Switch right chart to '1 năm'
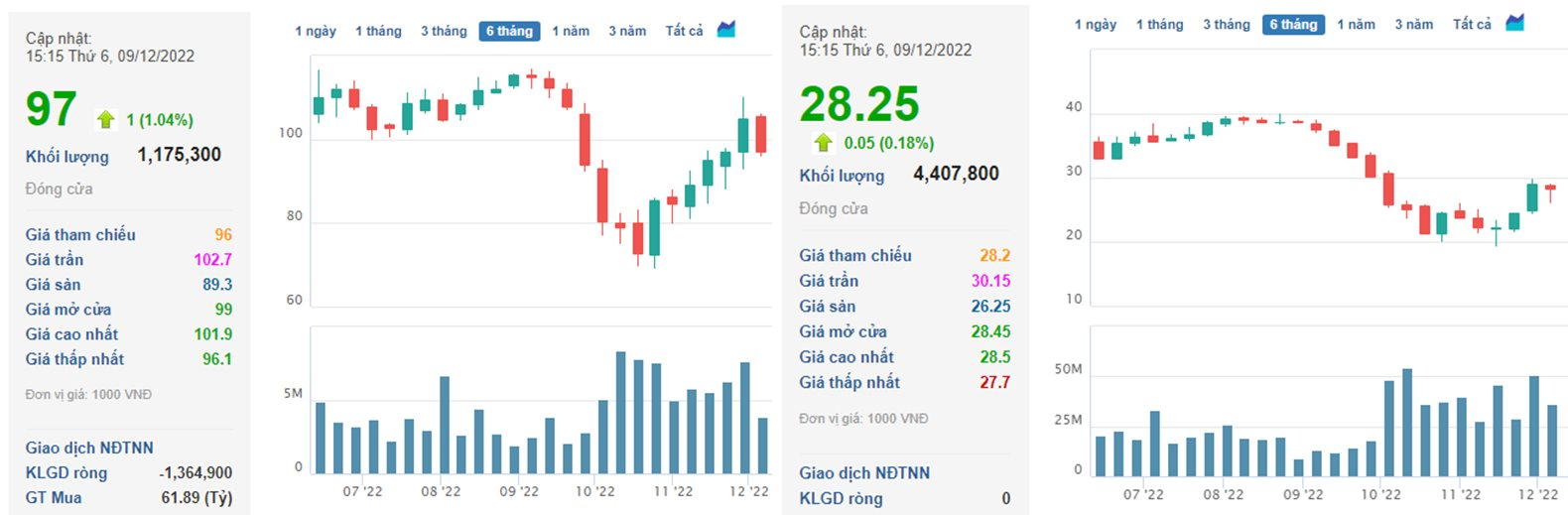Viewport: 1568px width, 515px height. pos(1356,24)
